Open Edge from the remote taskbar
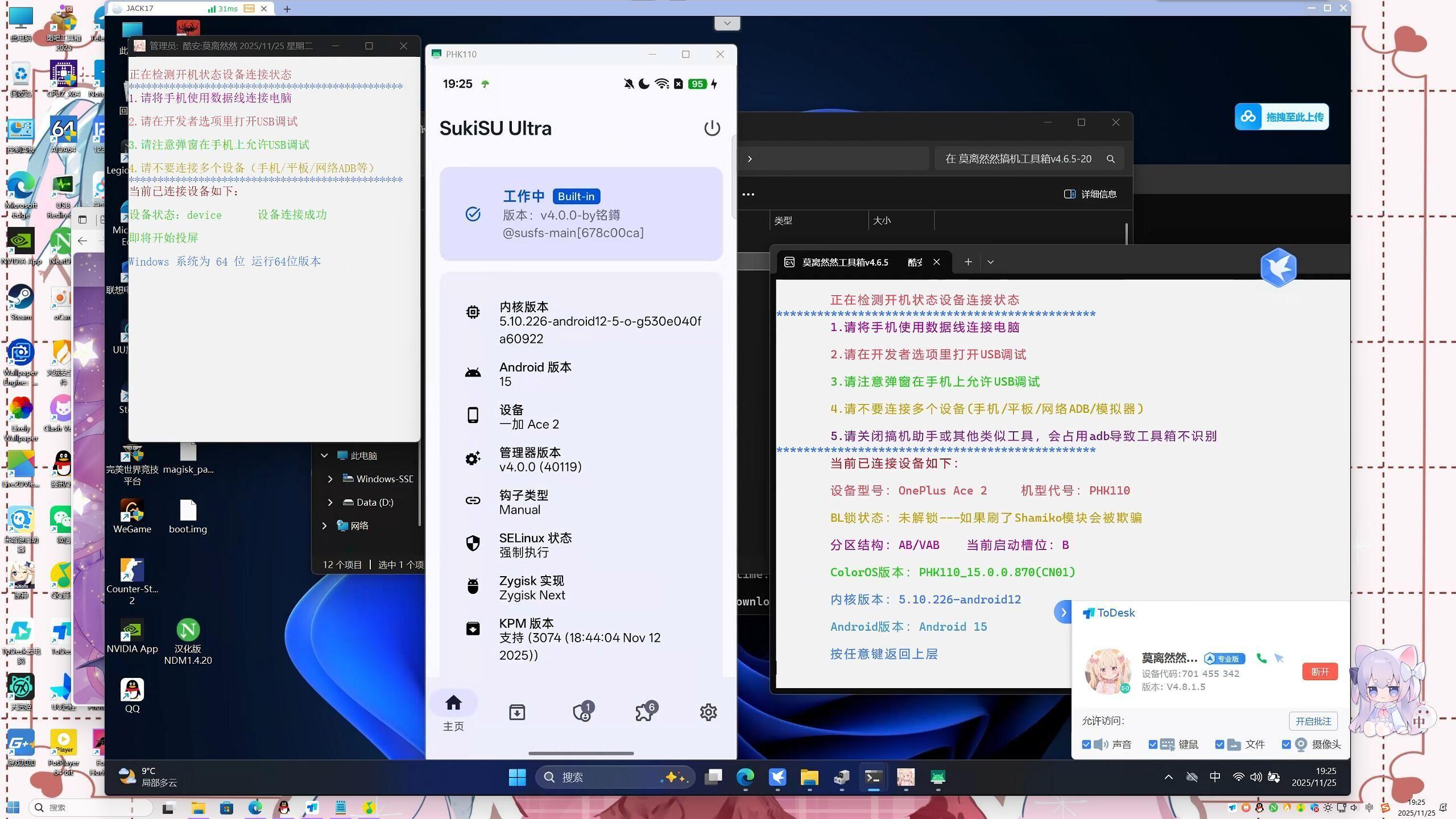Image resolution: width=1456 pixels, height=819 pixels. [745, 777]
